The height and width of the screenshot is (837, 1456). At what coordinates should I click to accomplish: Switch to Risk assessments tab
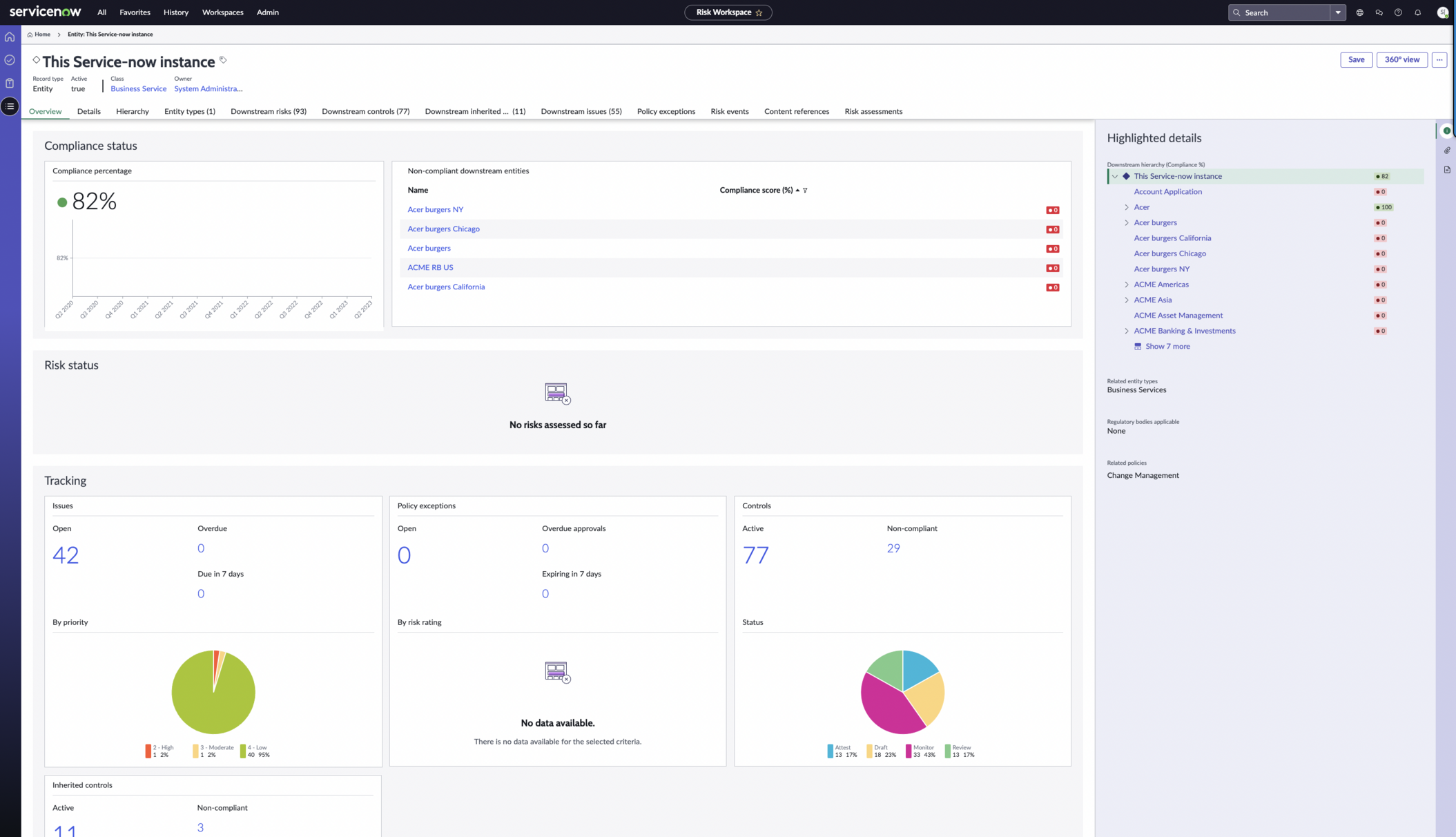click(873, 111)
